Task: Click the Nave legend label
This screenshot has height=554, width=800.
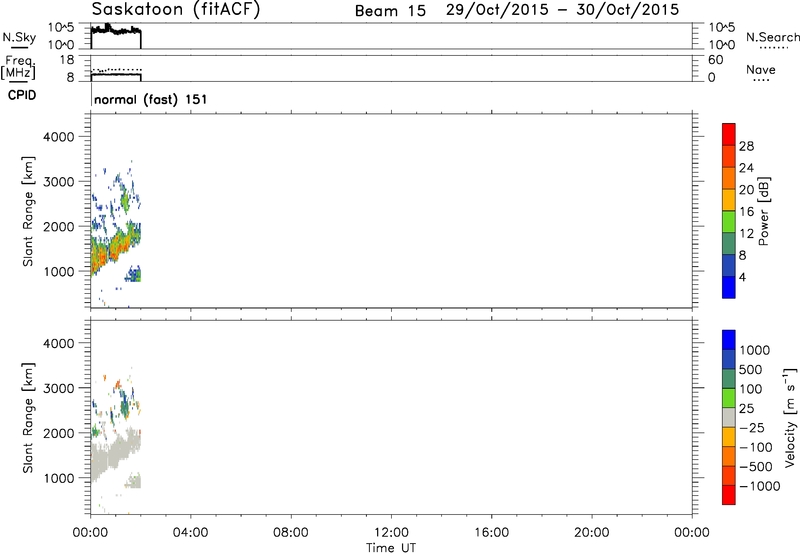Action: coord(761,69)
